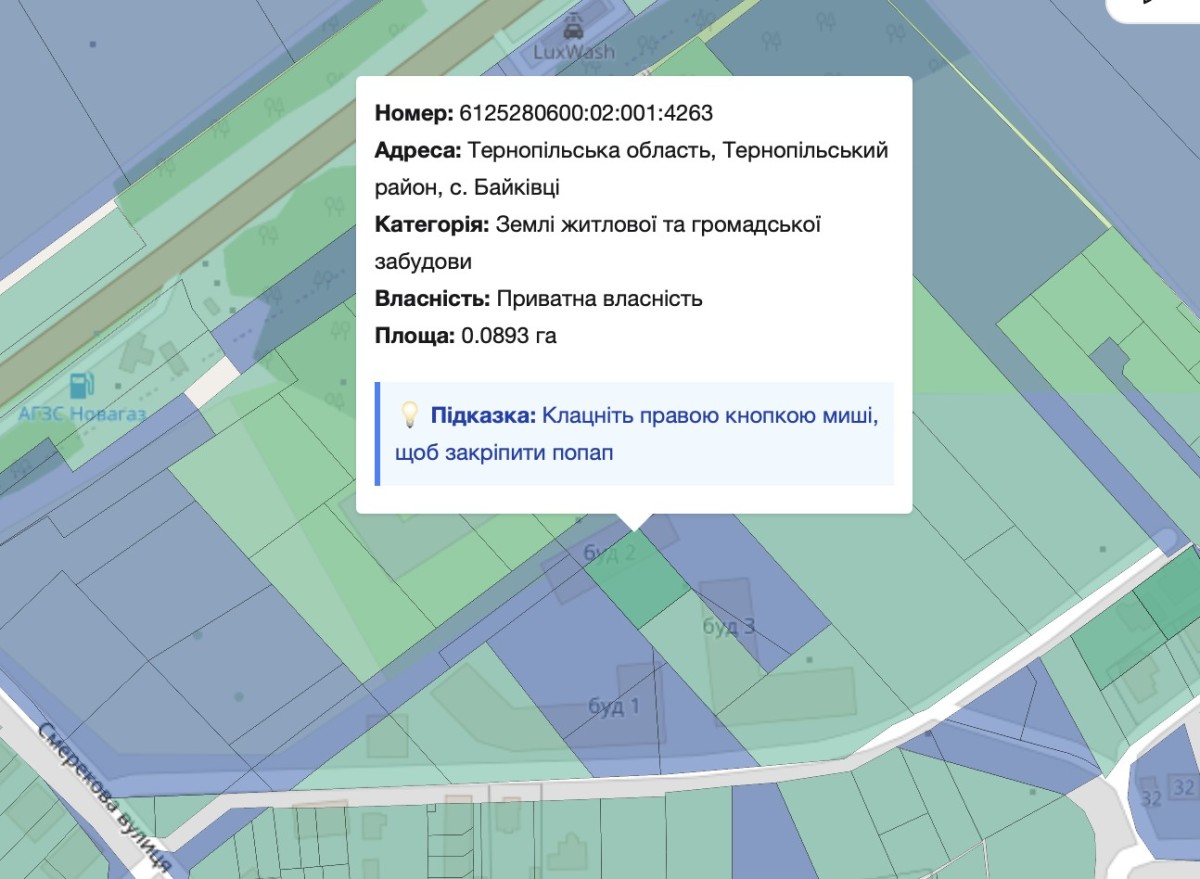This screenshot has height=879, width=1200.
Task: Click the Площа field label
Action: click(415, 336)
